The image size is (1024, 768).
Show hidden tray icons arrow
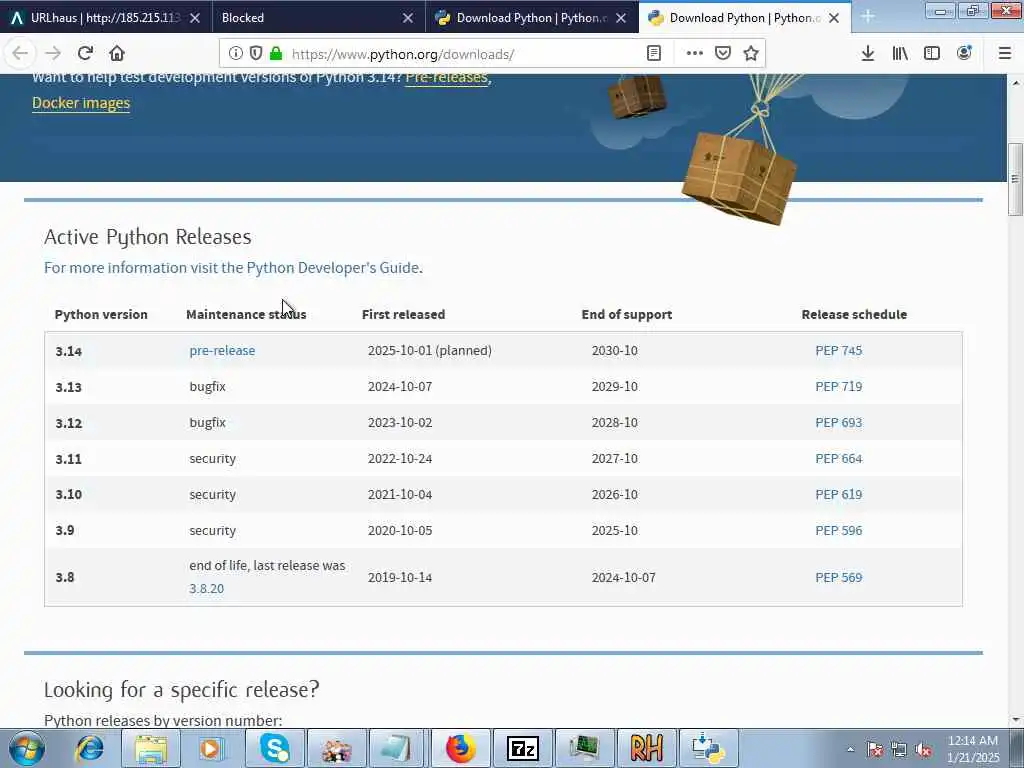[x=850, y=749]
